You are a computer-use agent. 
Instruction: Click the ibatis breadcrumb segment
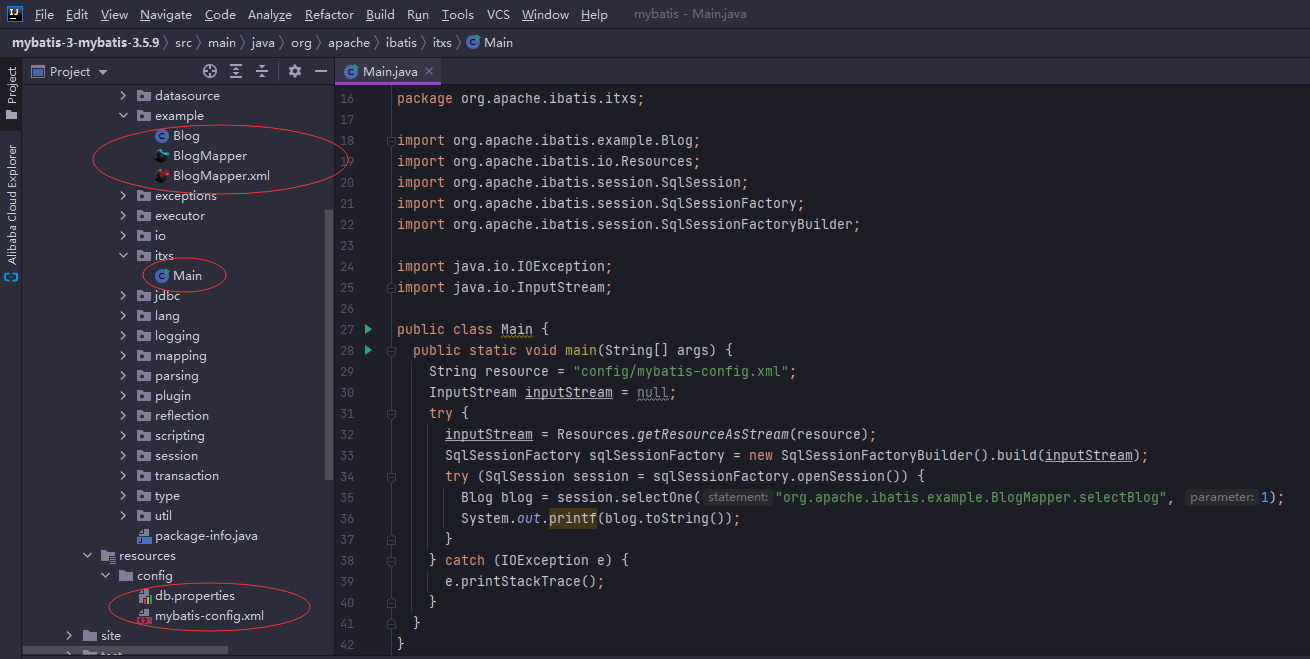coord(401,43)
